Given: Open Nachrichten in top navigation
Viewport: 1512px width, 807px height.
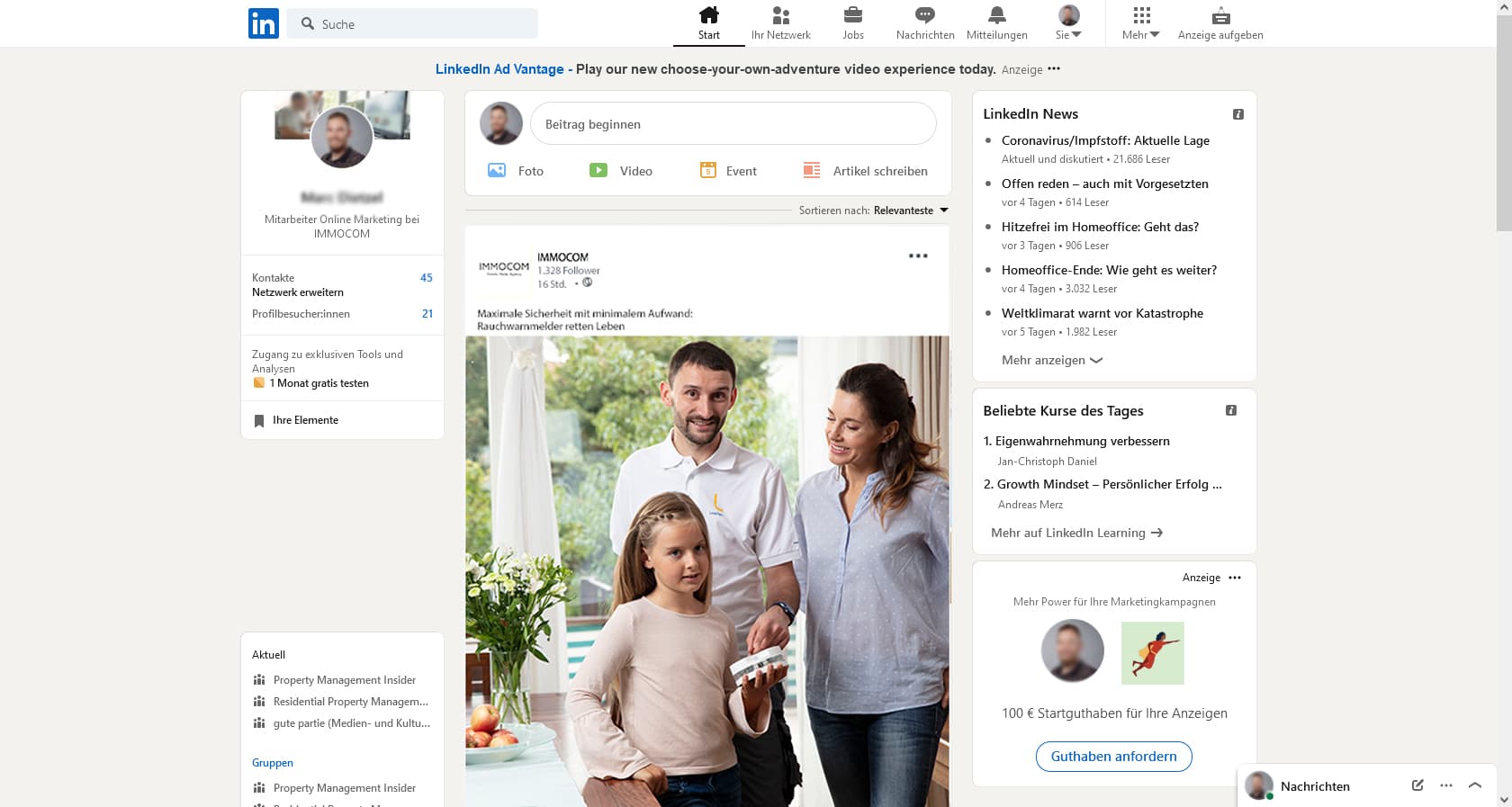Looking at the screenshot, I should pos(925,23).
